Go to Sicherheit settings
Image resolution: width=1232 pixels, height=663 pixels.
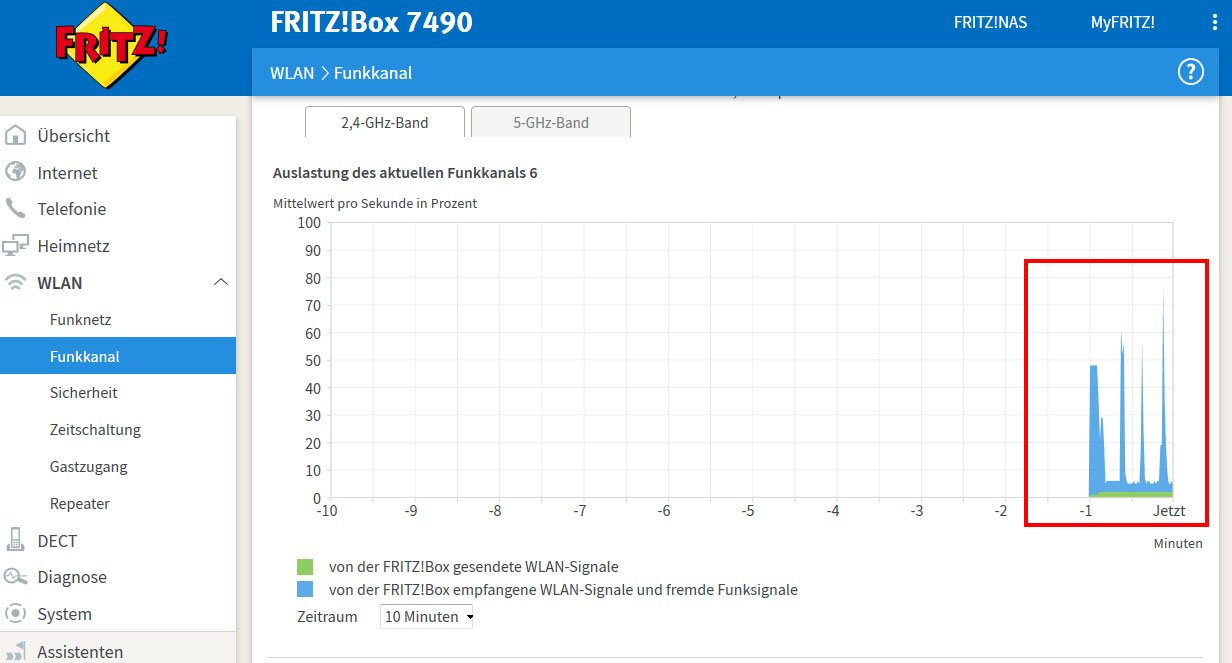[83, 393]
